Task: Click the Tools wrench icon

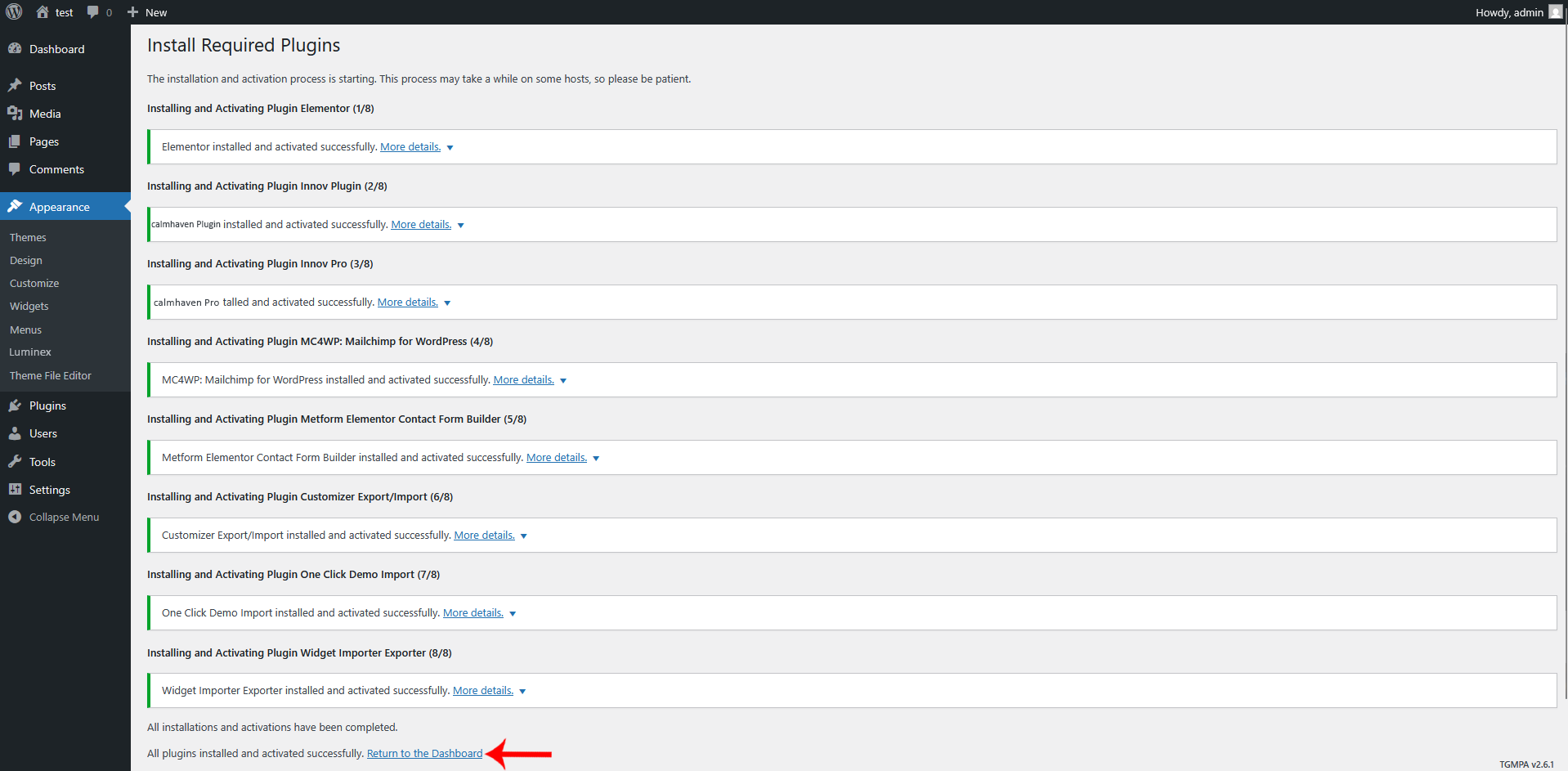Action: pyautogui.click(x=15, y=462)
